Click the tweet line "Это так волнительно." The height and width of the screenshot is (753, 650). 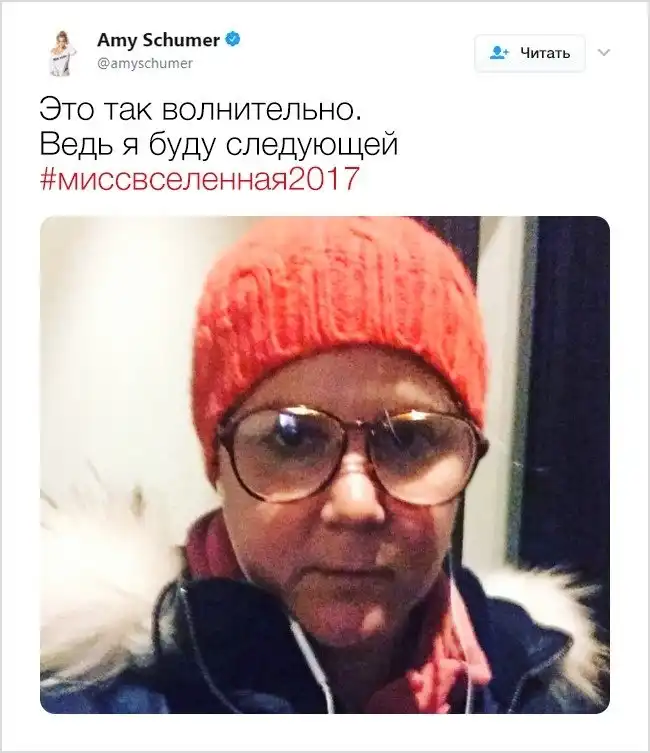pos(201,109)
